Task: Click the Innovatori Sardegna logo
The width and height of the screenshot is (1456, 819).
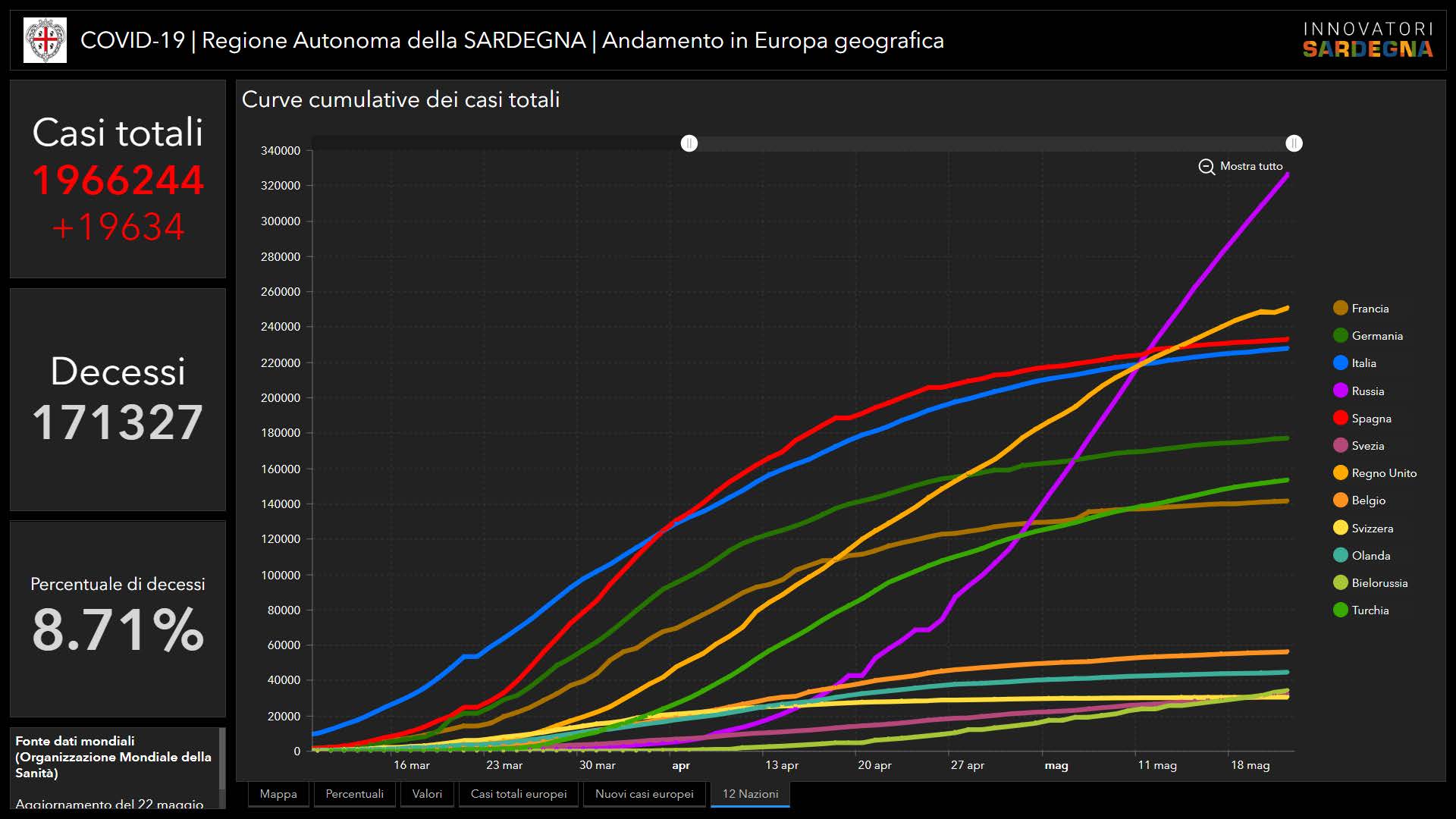Action: (1367, 40)
